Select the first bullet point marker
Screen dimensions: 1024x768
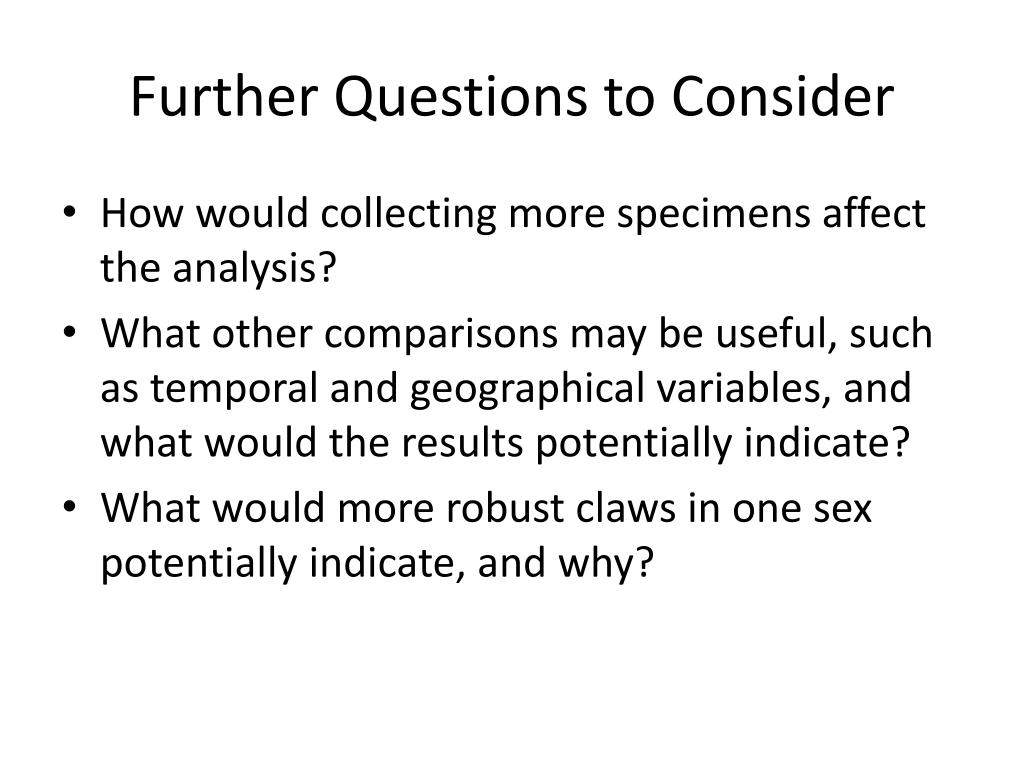coord(70,212)
